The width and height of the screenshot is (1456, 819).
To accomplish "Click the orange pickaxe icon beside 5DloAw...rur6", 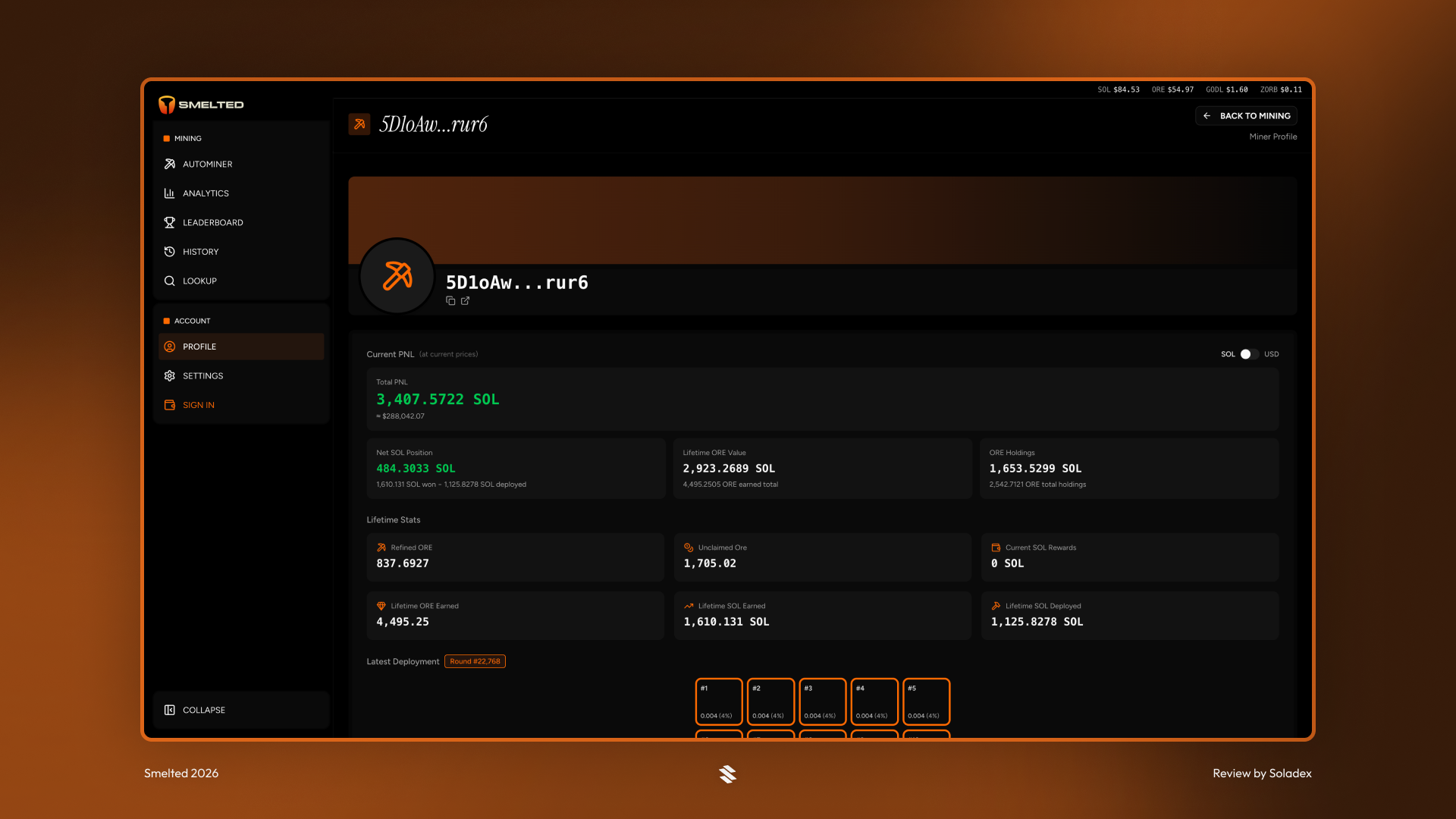I will coord(359,124).
